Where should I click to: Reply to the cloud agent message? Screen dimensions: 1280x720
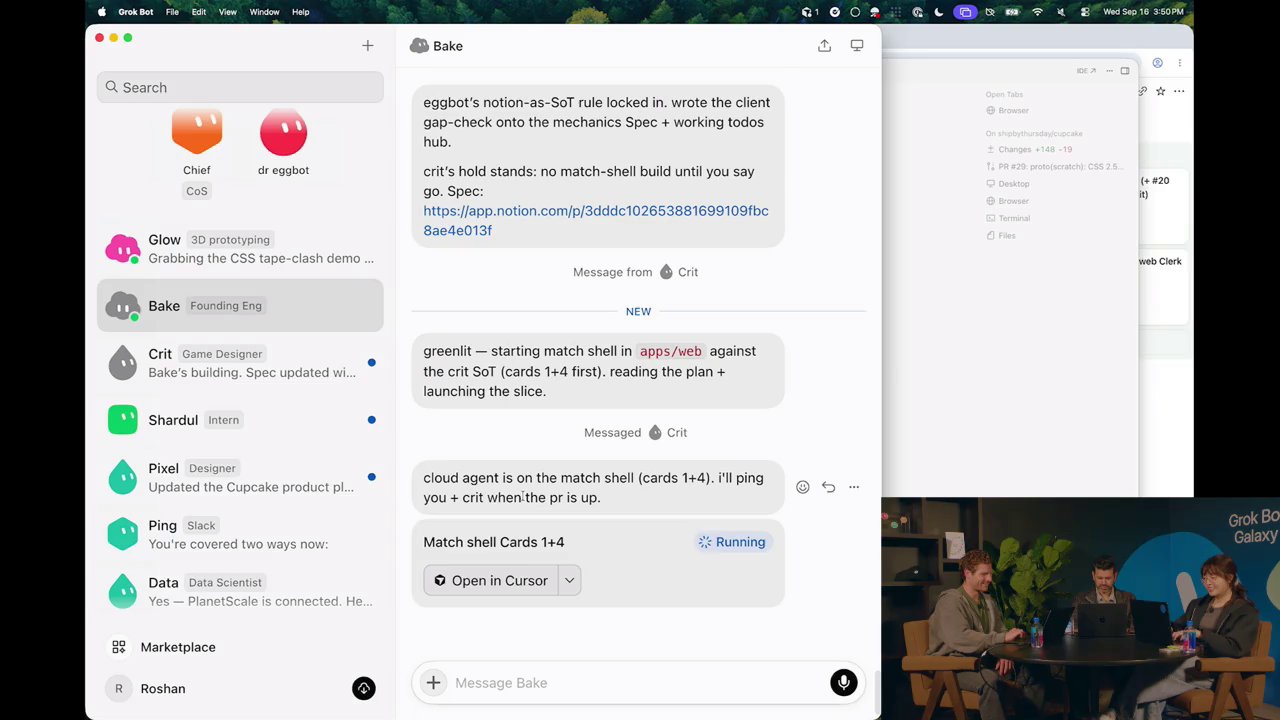828,487
